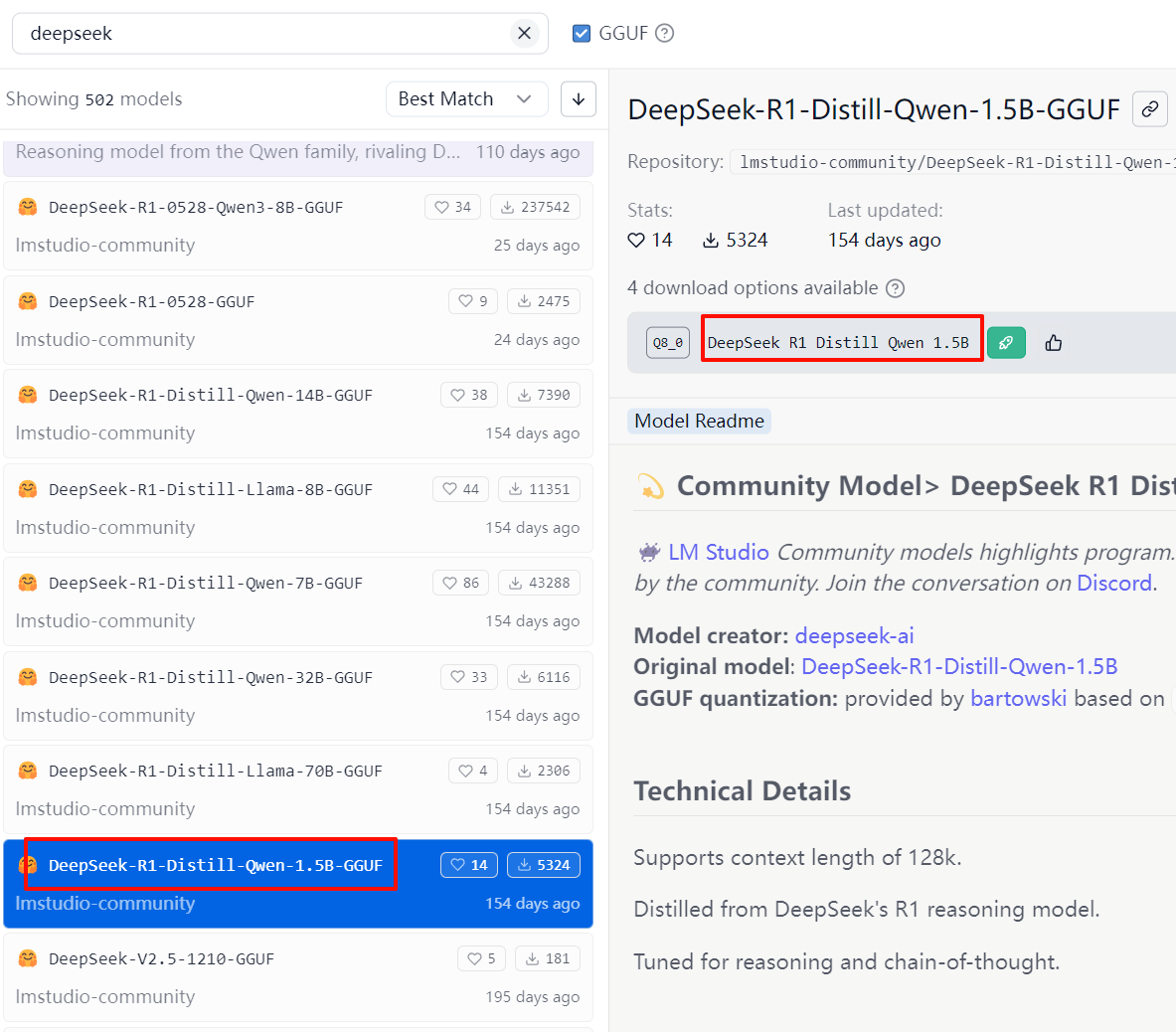Click the Hugging Face emoji beside DeepSeek-R1-0528-GGUF
Screen dimensions: 1176x1032
click(28, 301)
